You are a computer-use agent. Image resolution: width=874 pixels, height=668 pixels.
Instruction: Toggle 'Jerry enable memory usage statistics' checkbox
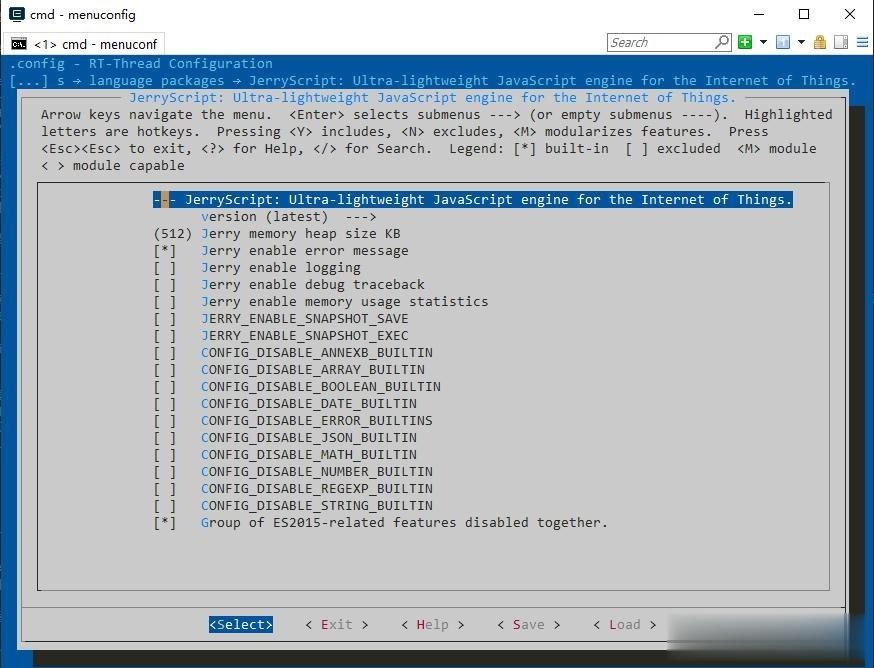164,302
